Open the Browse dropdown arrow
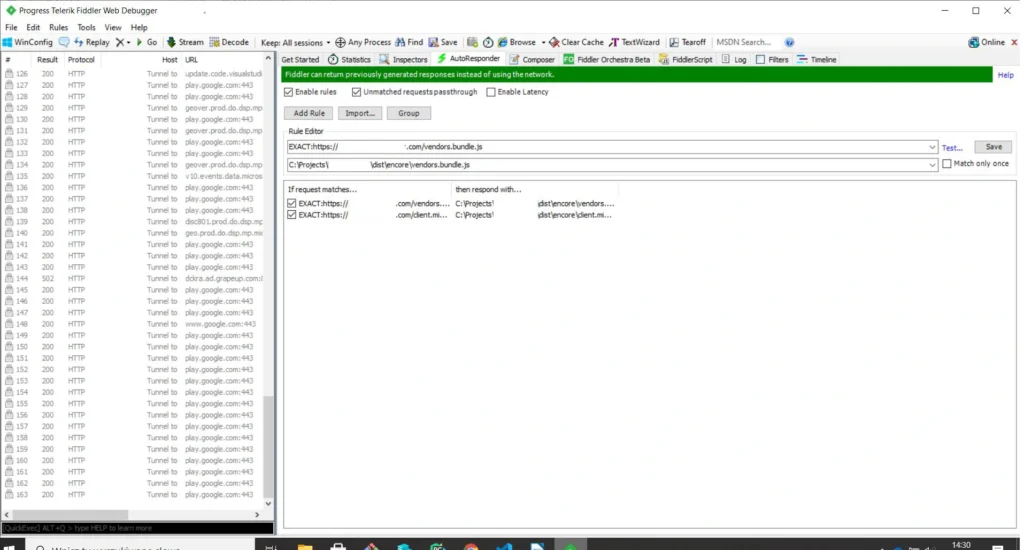The height and width of the screenshot is (550, 1024). click(543, 42)
